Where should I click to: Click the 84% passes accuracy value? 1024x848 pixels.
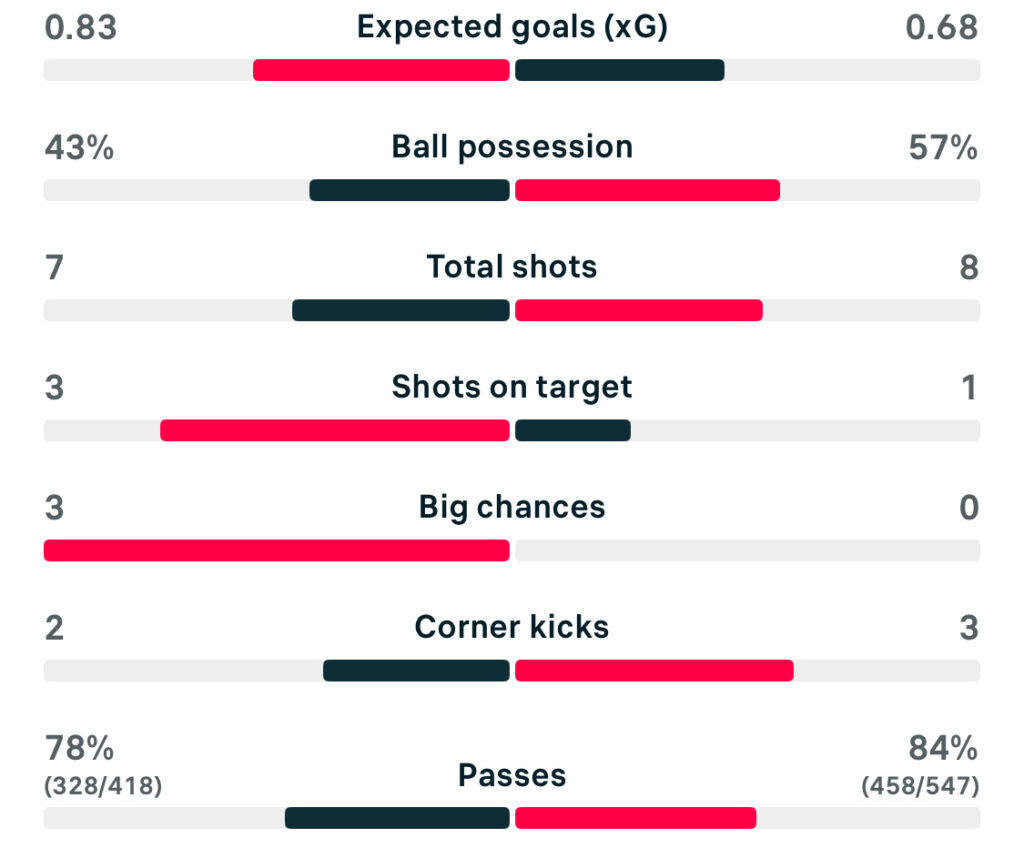[x=942, y=748]
